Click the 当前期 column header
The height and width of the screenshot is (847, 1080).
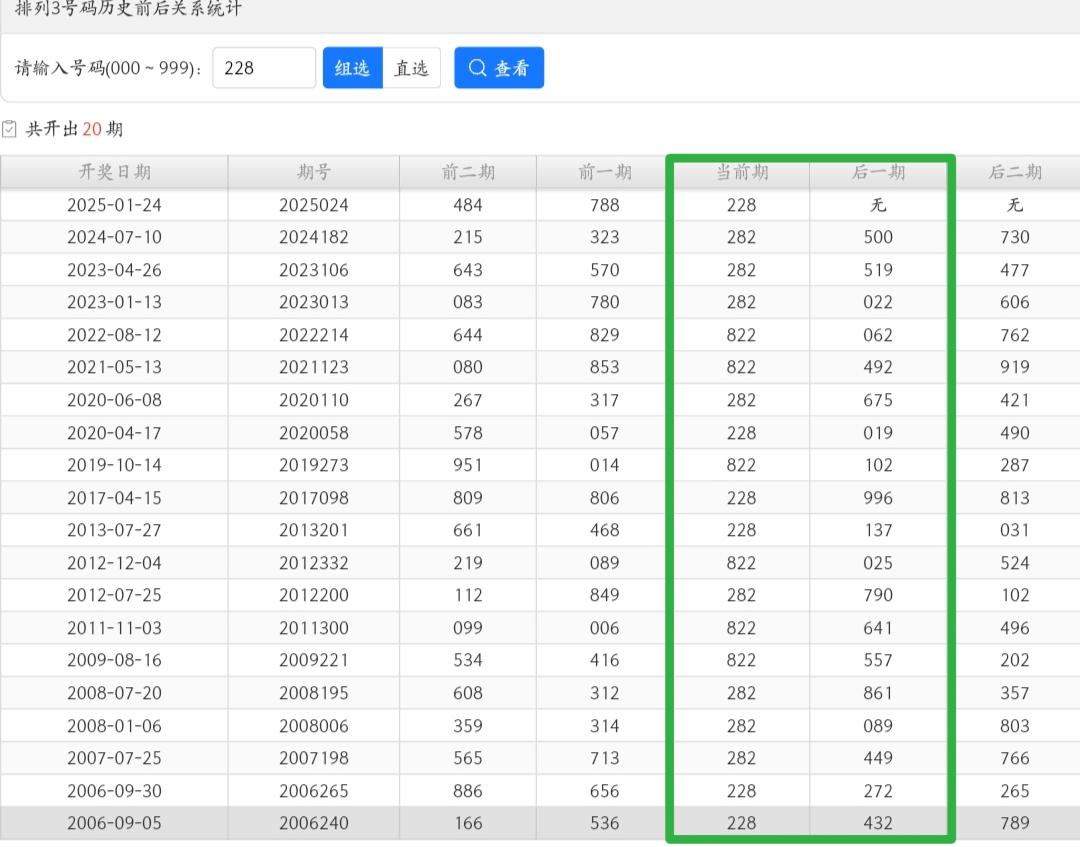point(741,172)
